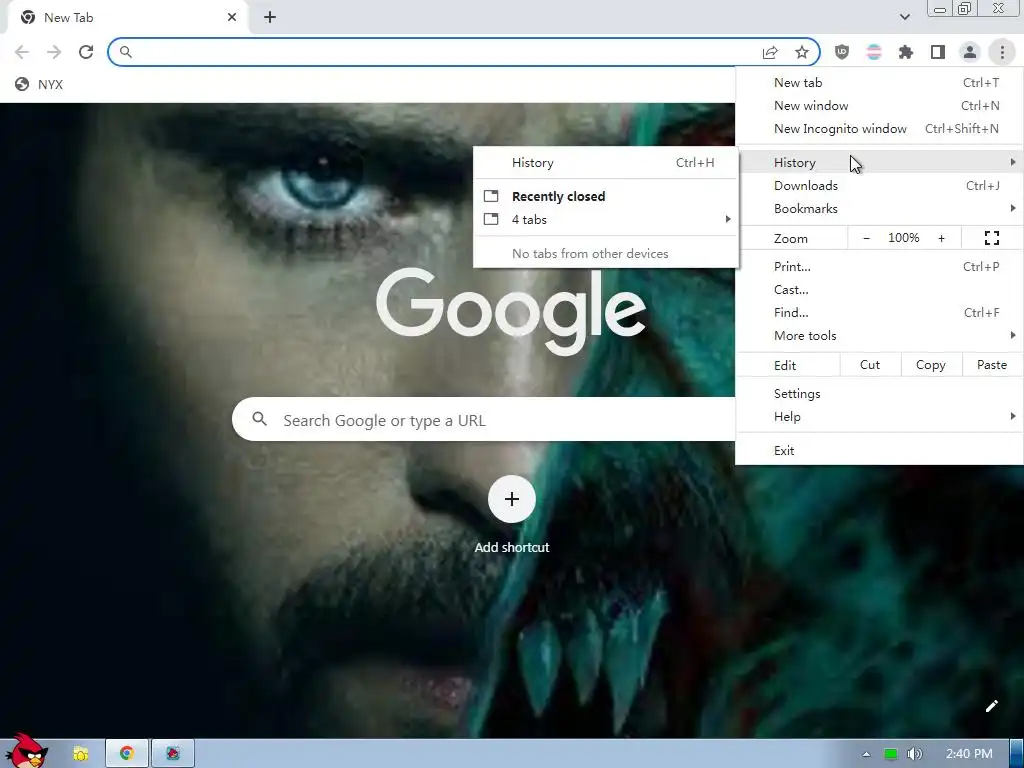Click the Recently closed header
Image resolution: width=1024 pixels, height=768 pixels.
tap(558, 197)
